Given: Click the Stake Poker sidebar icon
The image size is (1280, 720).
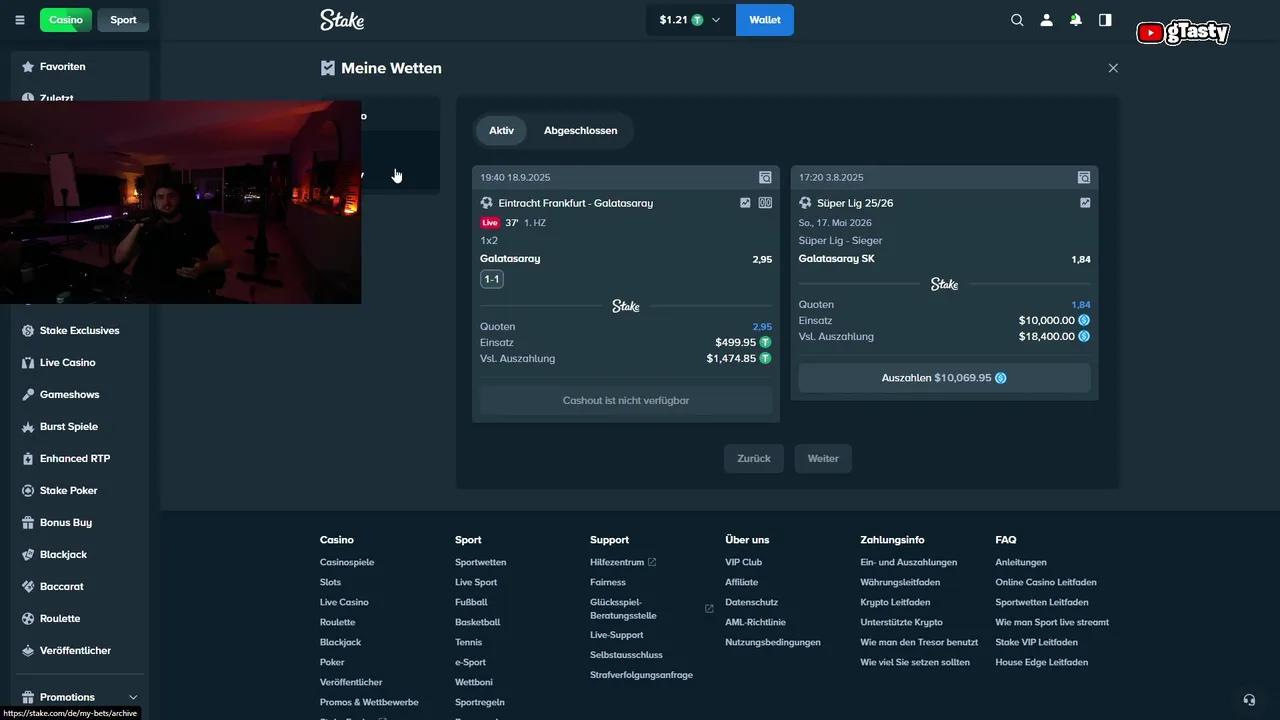Looking at the screenshot, I should [x=27, y=490].
